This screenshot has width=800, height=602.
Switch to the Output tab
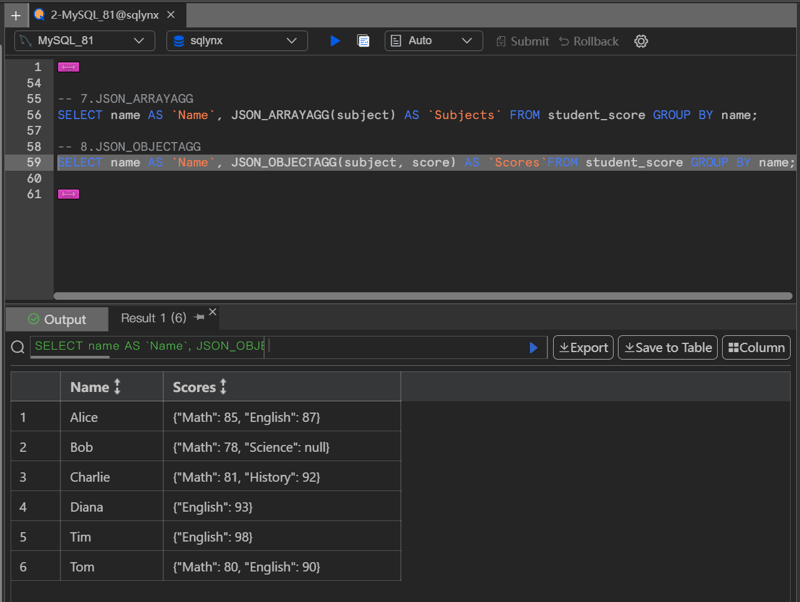click(x=57, y=319)
